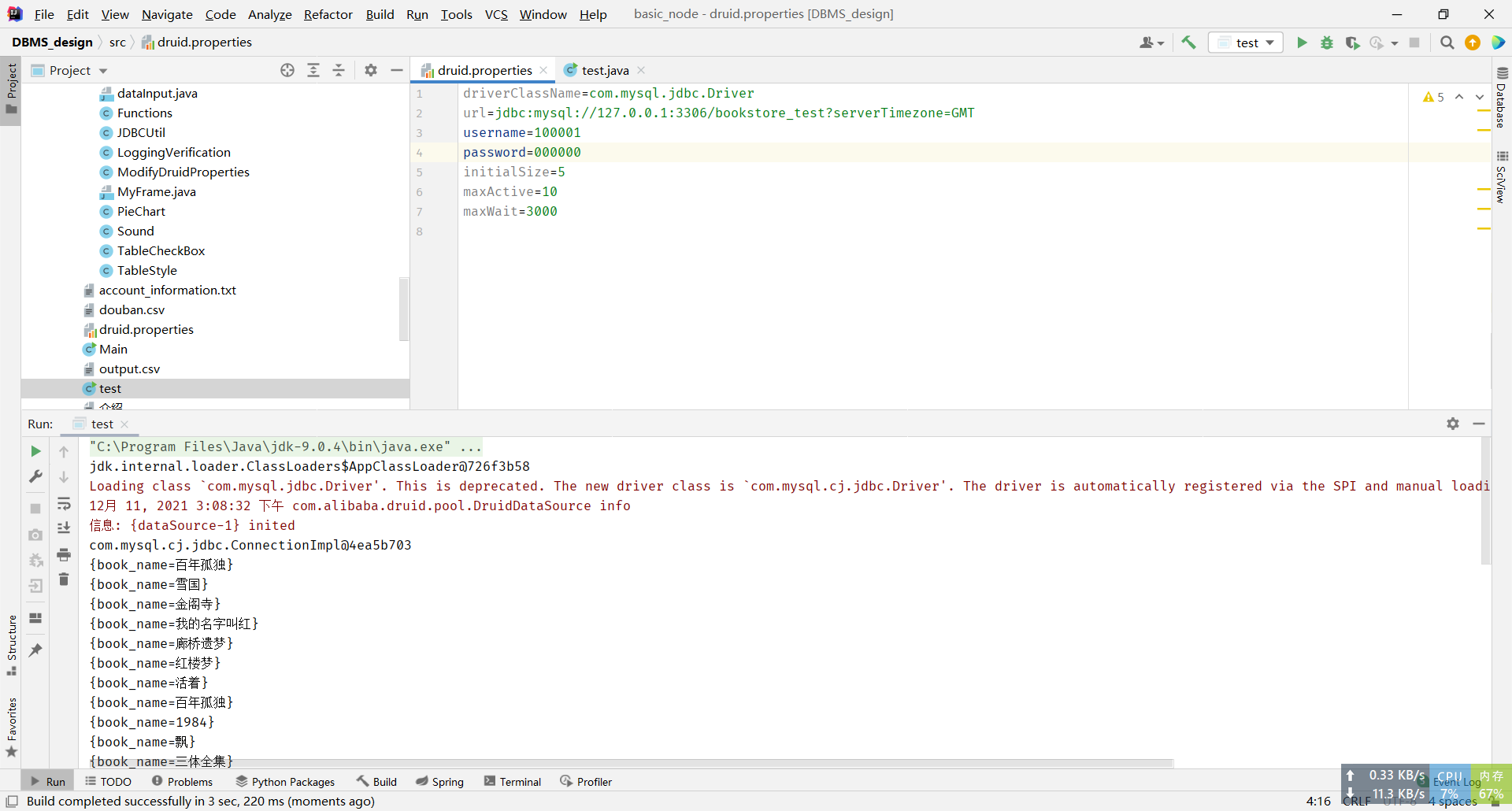Screen dimensions: 1512x811
Task: Open the Spring tool window
Action: 439,781
